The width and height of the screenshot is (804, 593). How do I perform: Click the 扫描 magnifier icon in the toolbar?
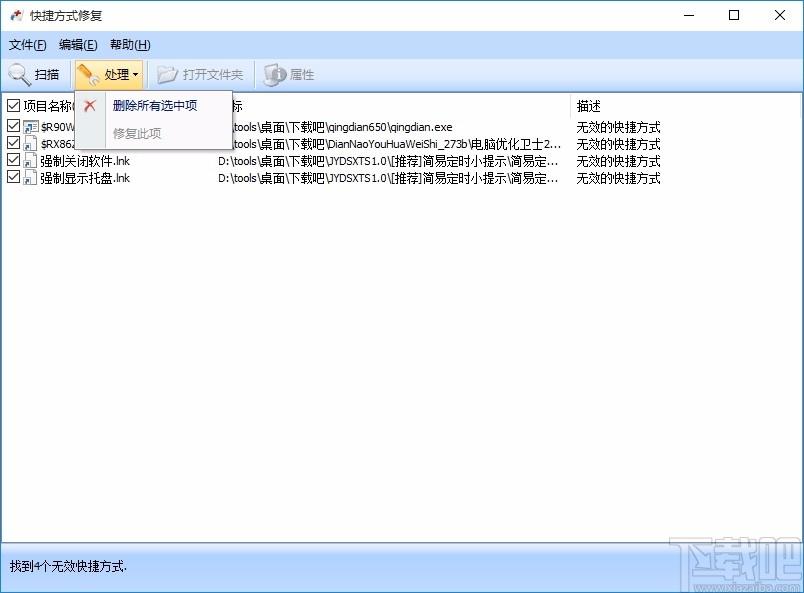pyautogui.click(x=19, y=75)
